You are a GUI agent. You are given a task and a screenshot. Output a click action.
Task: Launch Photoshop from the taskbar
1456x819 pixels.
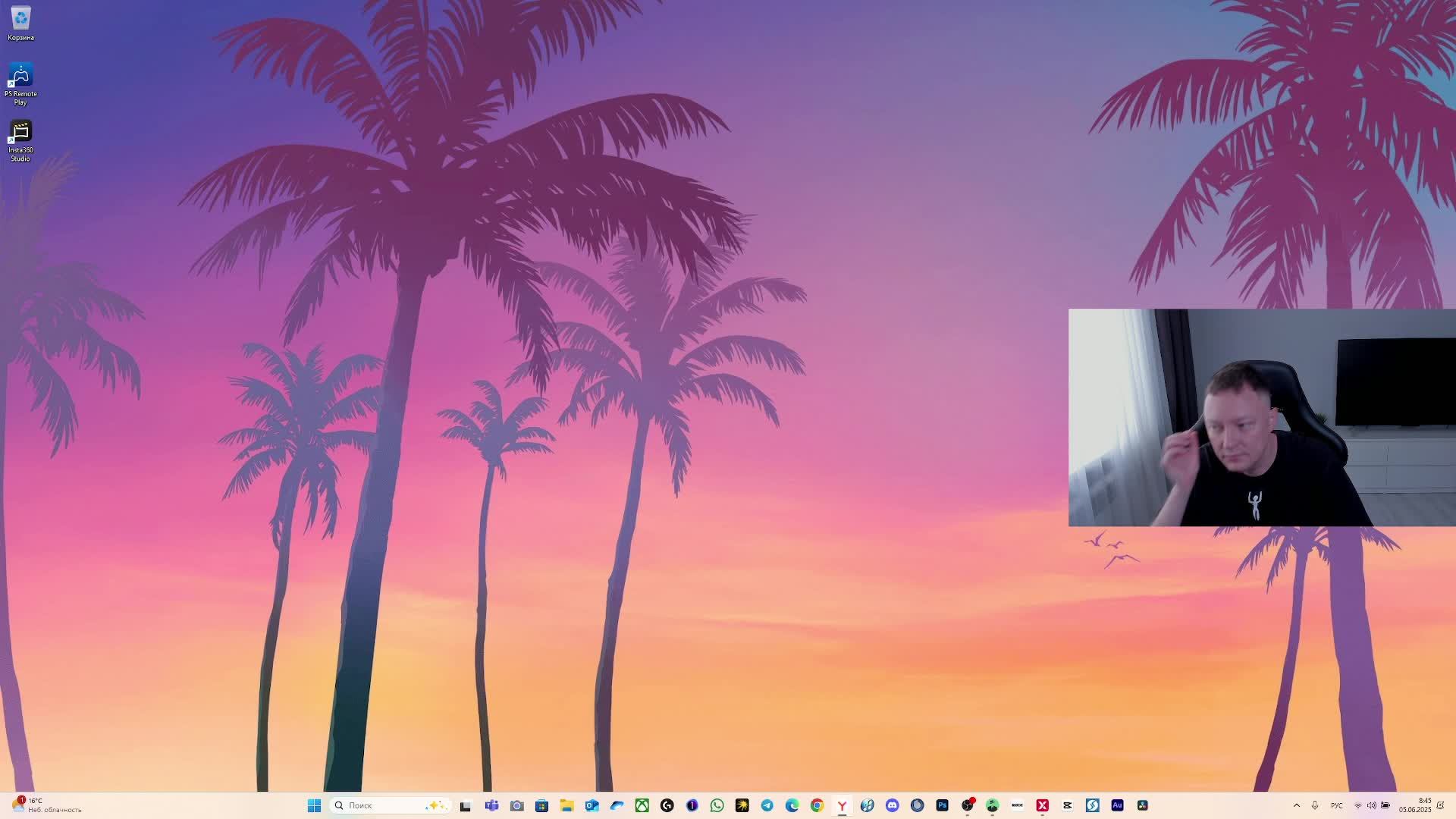pos(942,805)
